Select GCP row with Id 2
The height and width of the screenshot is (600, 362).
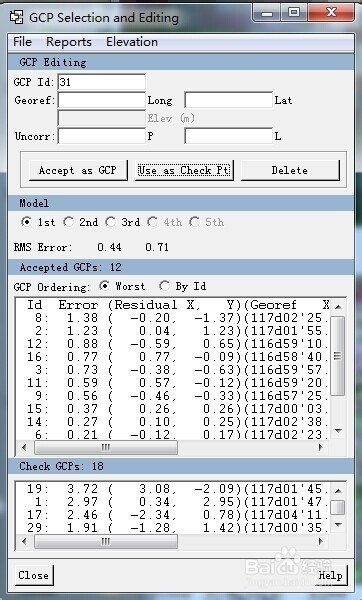[x=173, y=331]
